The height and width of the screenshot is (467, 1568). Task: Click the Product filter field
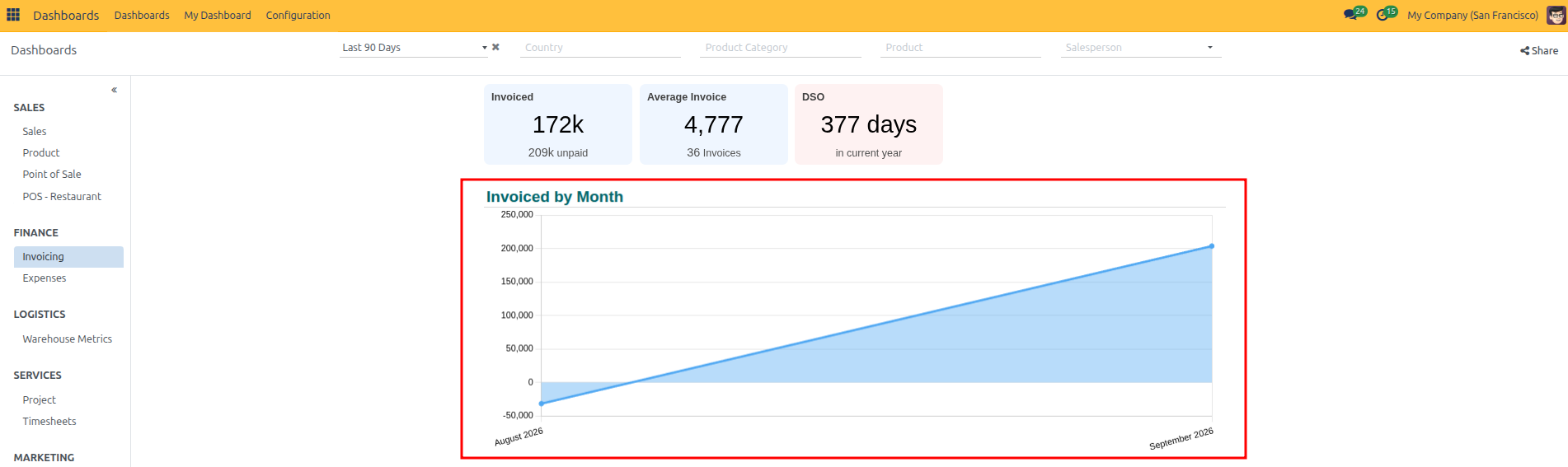(x=961, y=48)
